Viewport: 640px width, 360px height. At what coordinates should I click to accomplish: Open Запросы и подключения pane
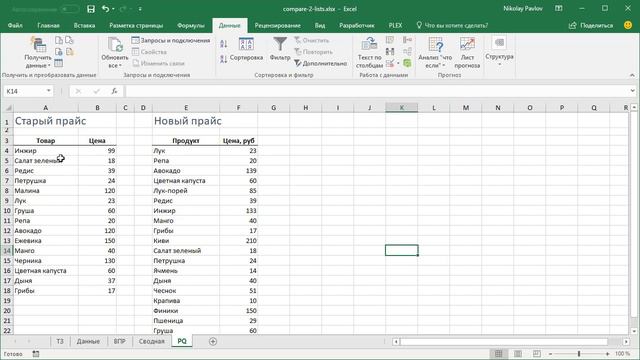click(171, 40)
